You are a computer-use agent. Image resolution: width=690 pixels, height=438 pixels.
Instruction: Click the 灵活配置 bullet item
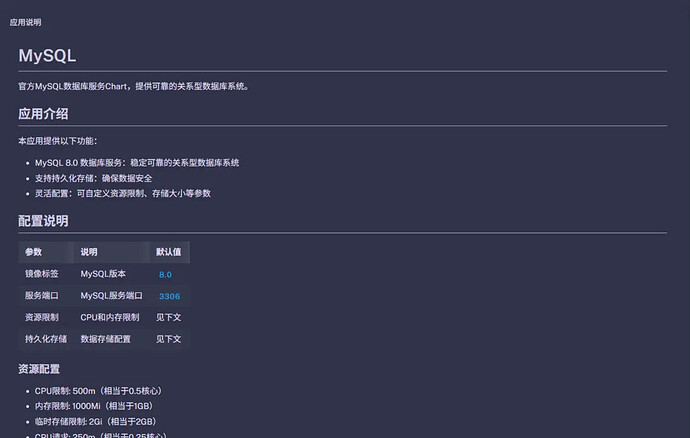[x=123, y=193]
